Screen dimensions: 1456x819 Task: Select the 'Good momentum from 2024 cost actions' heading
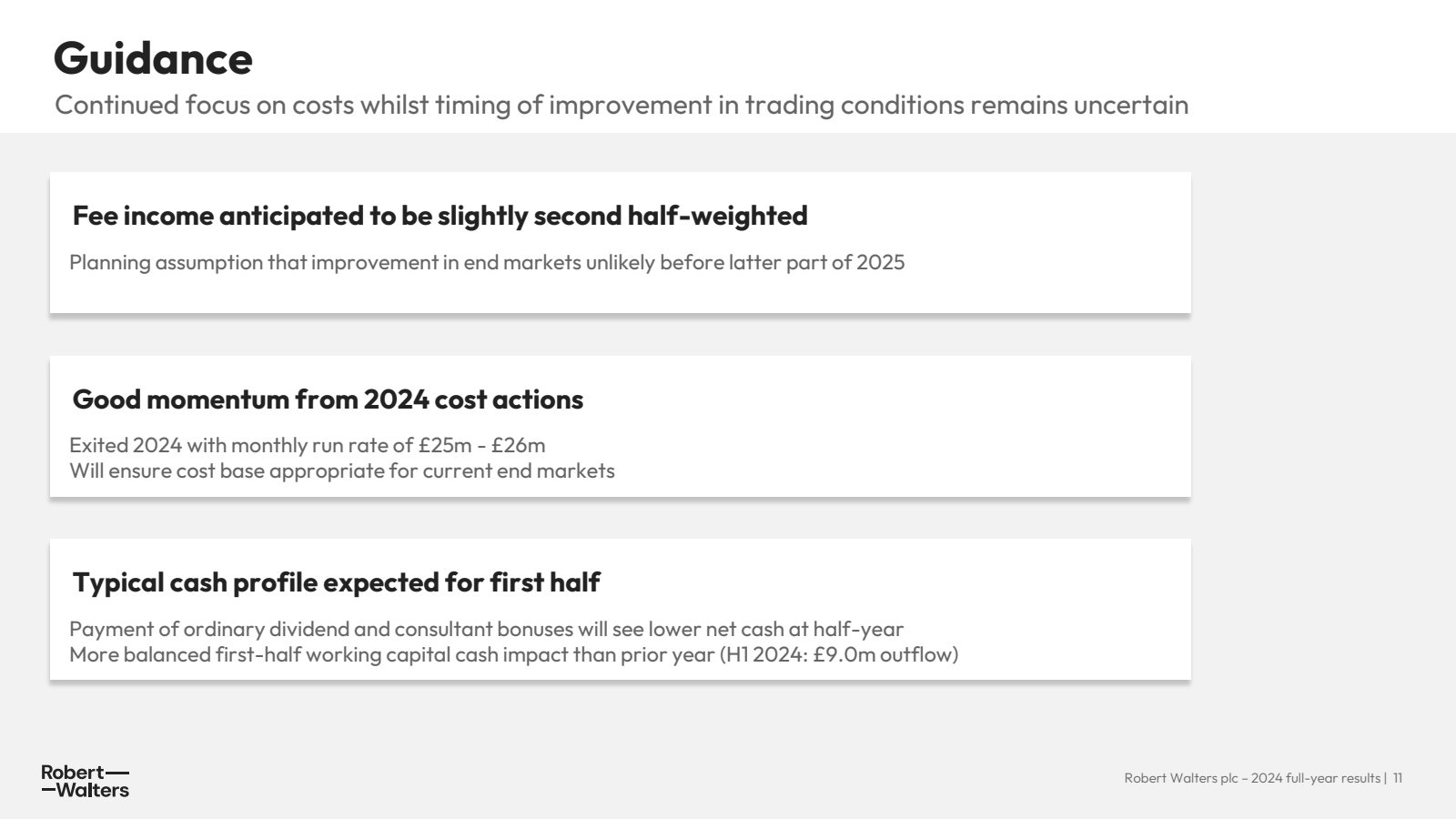tap(328, 399)
